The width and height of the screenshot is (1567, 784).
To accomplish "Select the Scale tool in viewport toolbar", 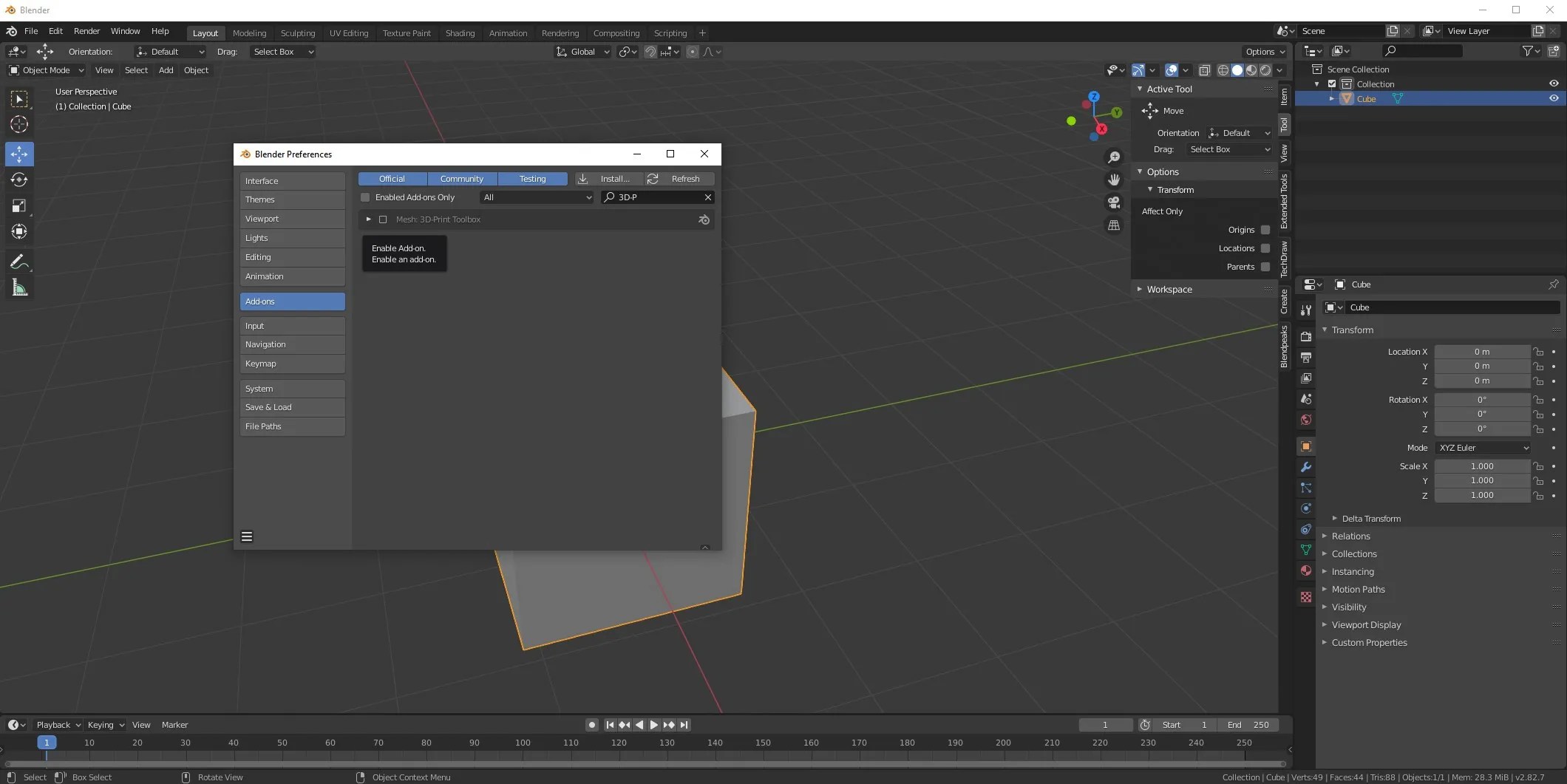I will [x=19, y=205].
